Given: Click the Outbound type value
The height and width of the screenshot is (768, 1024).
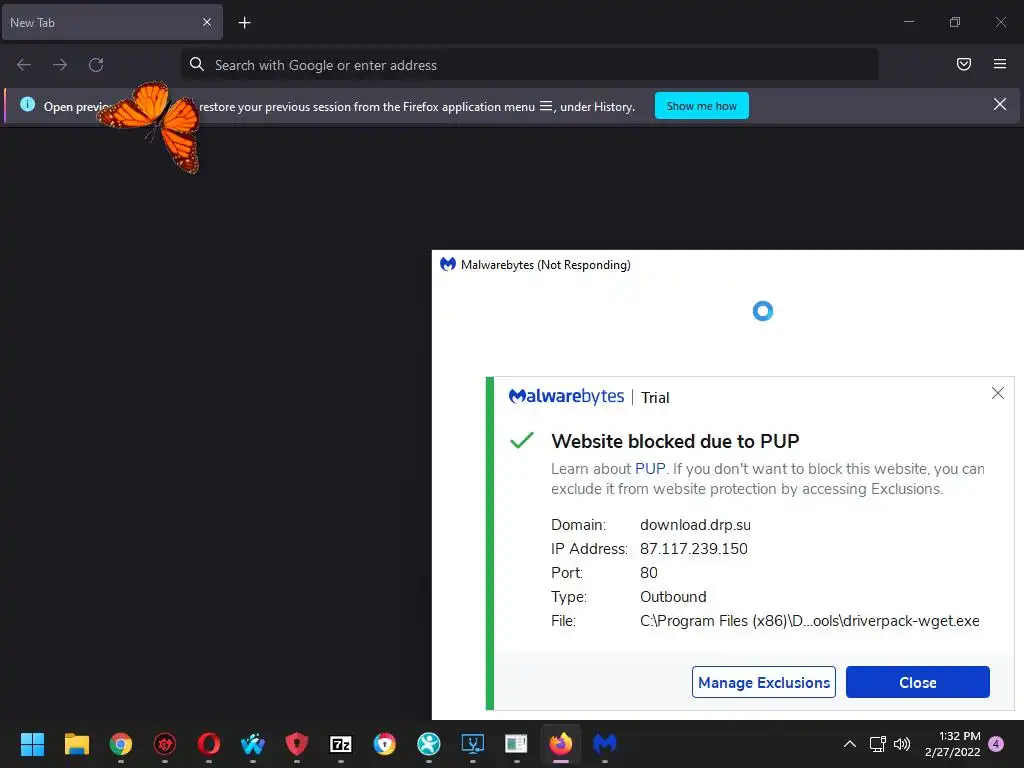Looking at the screenshot, I should tap(673, 597).
